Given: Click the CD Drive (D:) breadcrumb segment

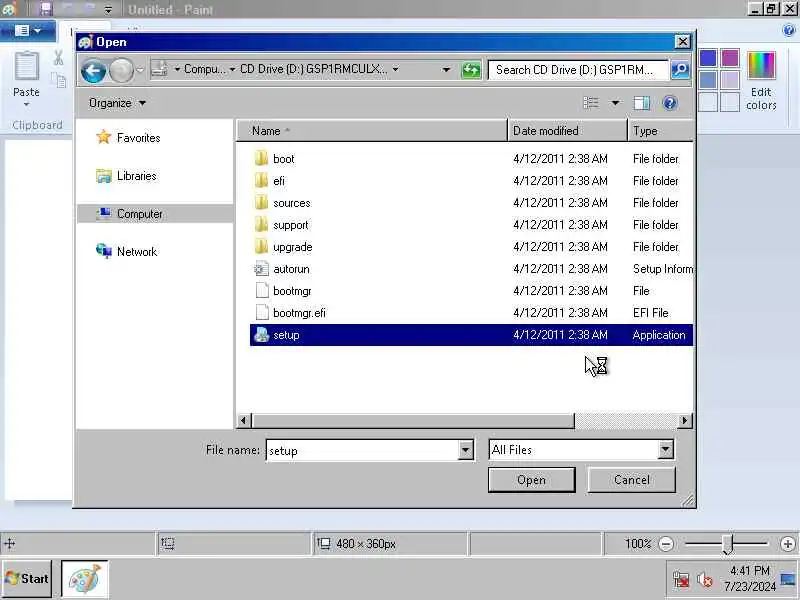Looking at the screenshot, I should pyautogui.click(x=313, y=69).
